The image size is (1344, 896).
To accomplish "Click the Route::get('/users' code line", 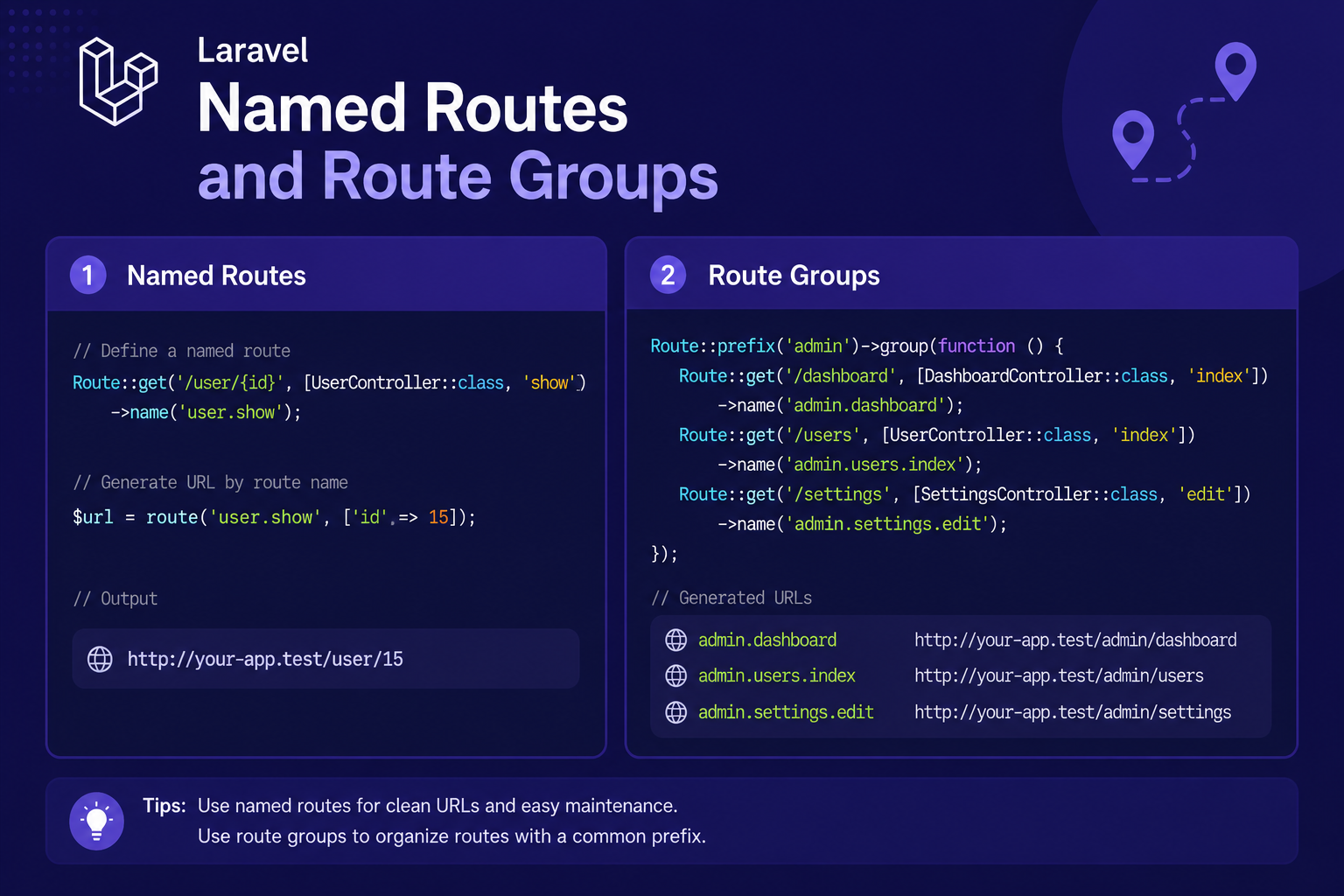I will point(937,435).
